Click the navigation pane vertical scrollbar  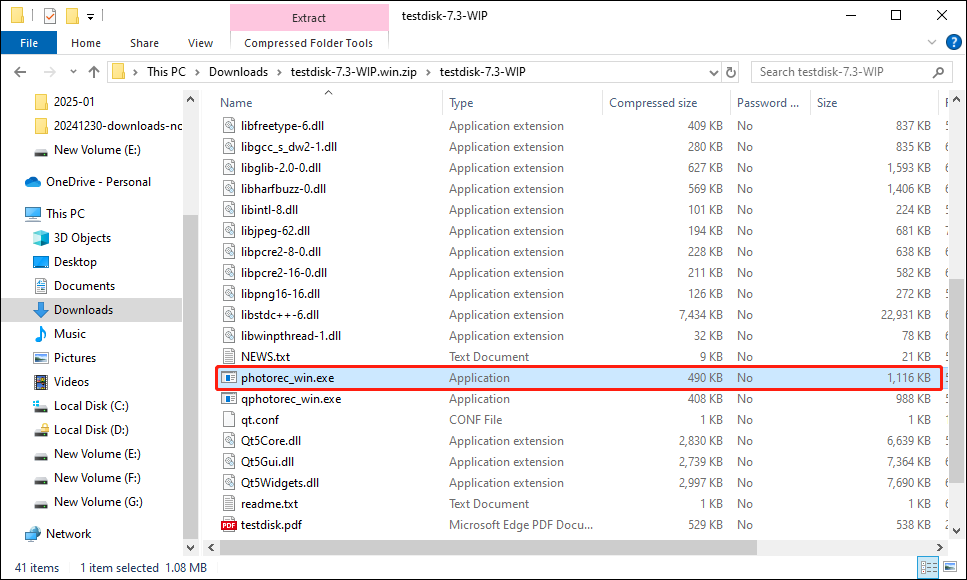click(x=191, y=376)
